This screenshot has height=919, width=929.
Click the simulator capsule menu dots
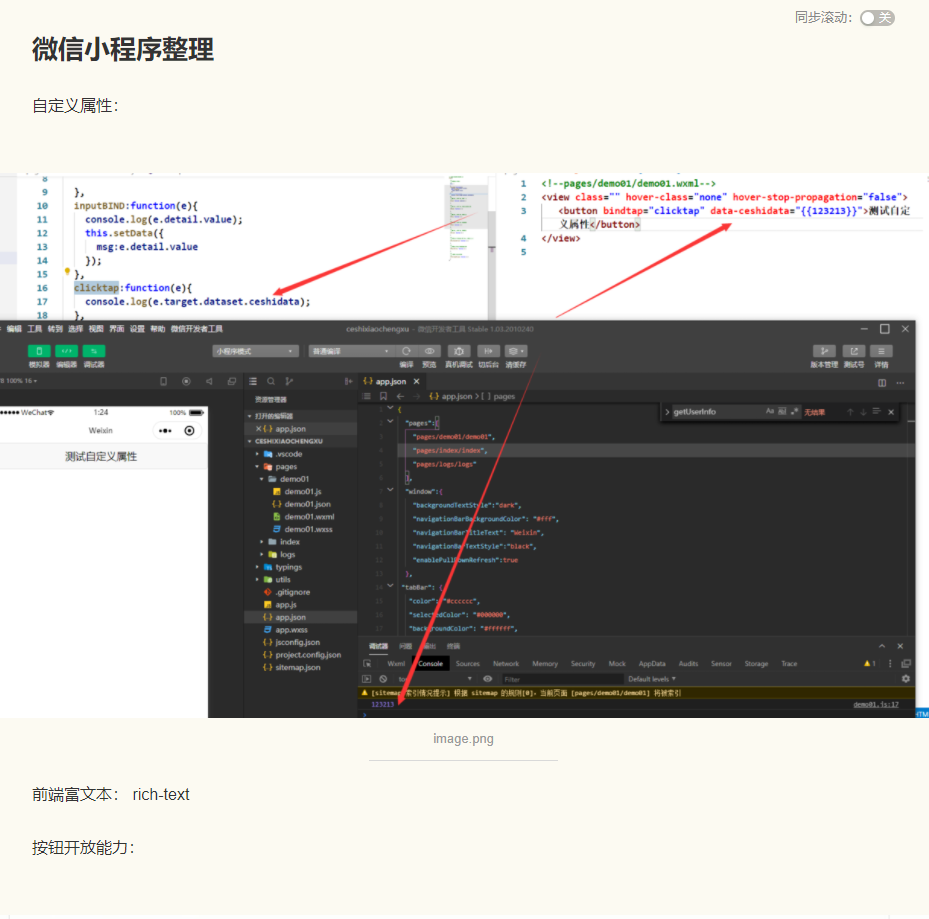pos(165,431)
